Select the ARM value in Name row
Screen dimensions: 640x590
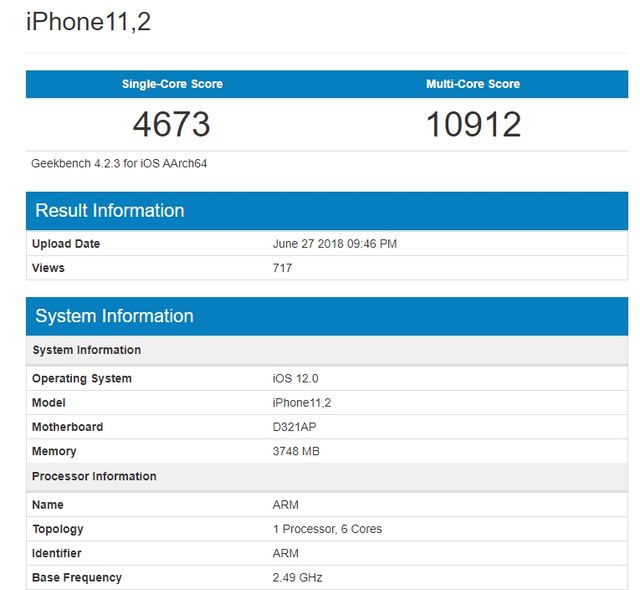click(x=285, y=505)
